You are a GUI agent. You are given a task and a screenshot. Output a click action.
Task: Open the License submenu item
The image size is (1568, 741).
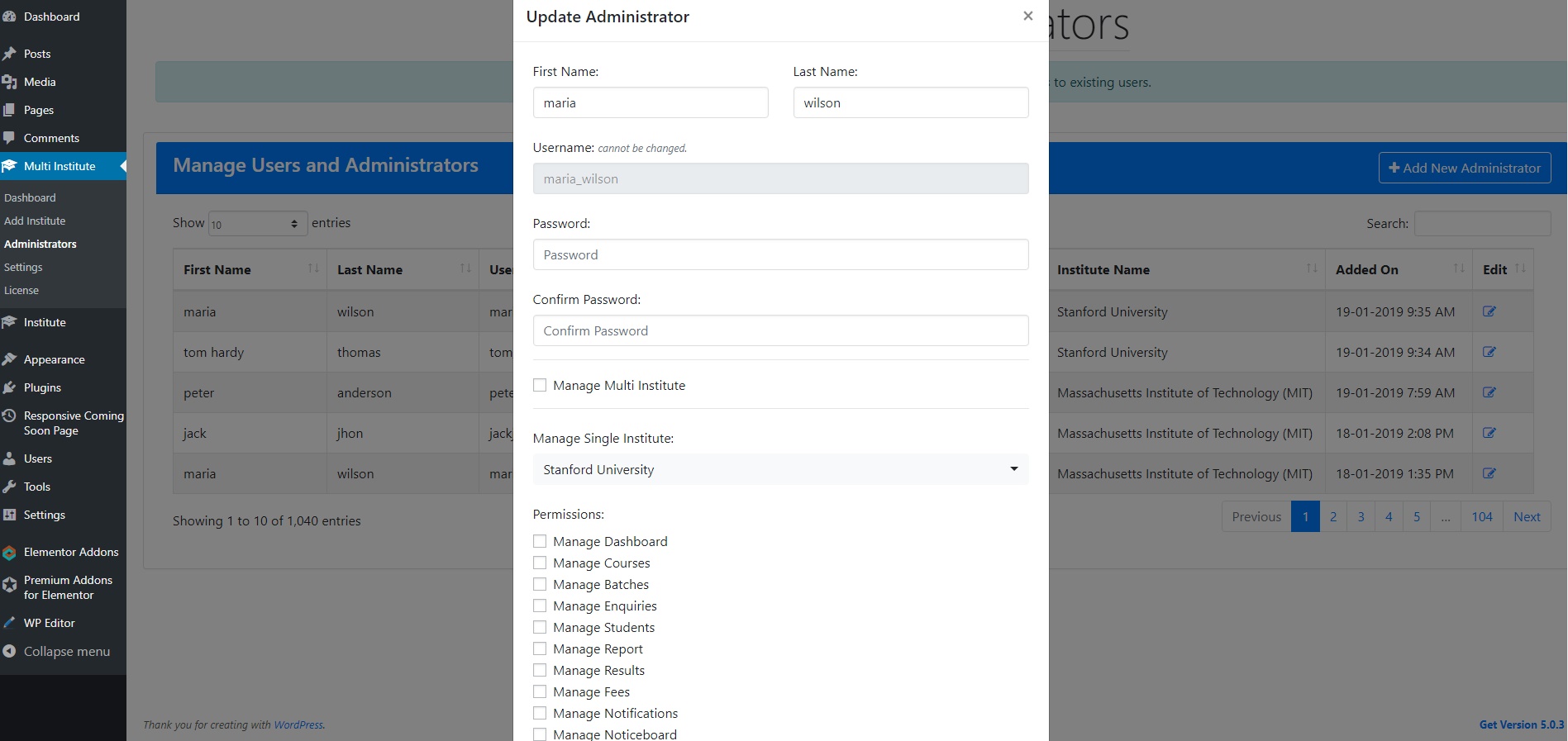pos(21,290)
